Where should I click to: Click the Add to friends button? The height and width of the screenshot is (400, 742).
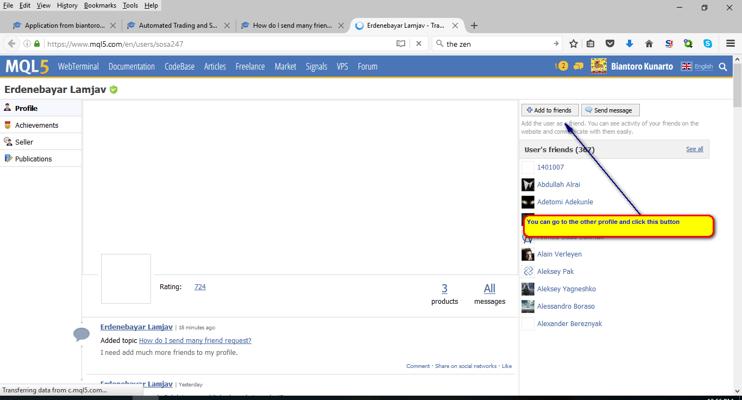click(549, 110)
